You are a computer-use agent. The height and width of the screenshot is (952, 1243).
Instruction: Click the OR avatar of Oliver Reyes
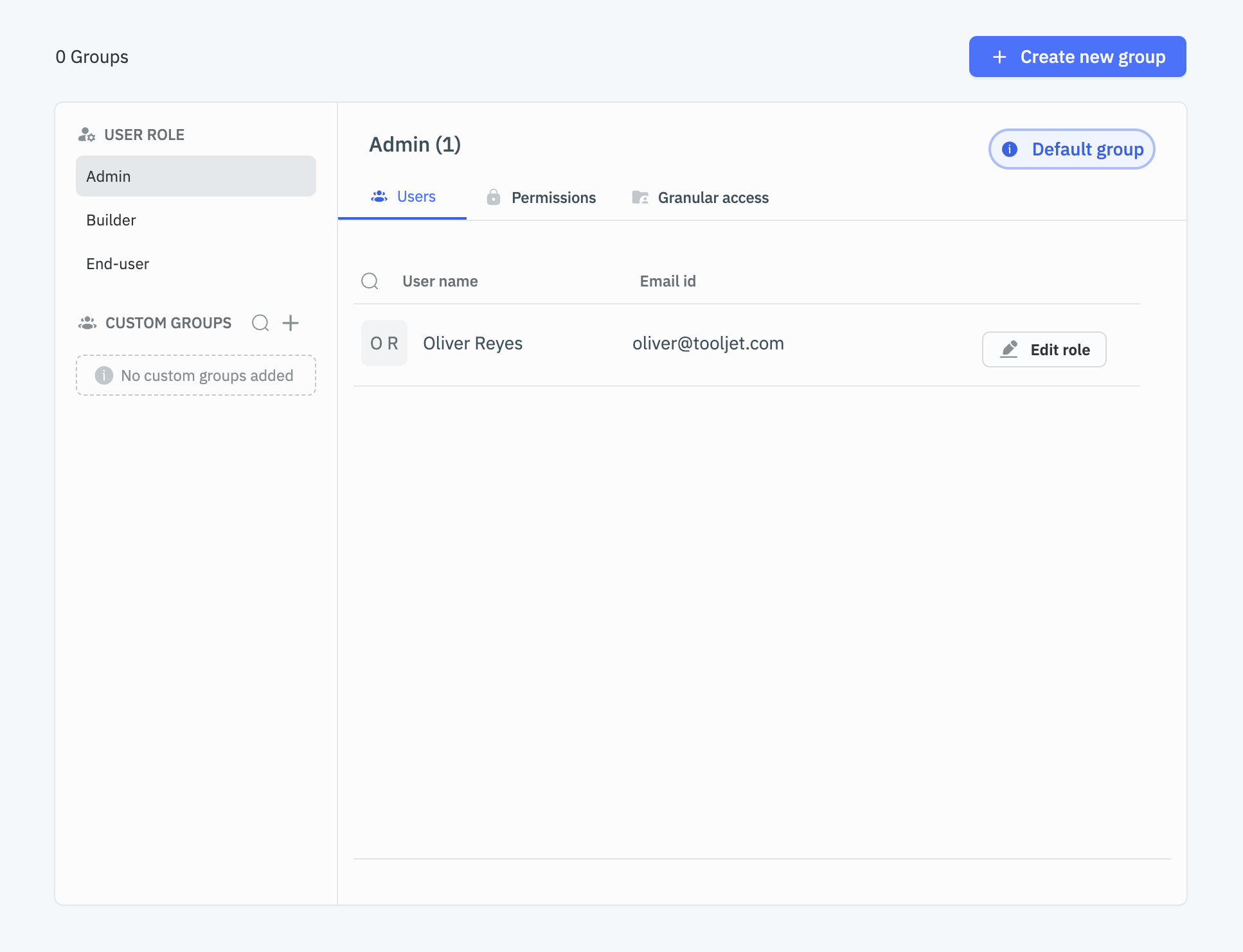pos(384,343)
